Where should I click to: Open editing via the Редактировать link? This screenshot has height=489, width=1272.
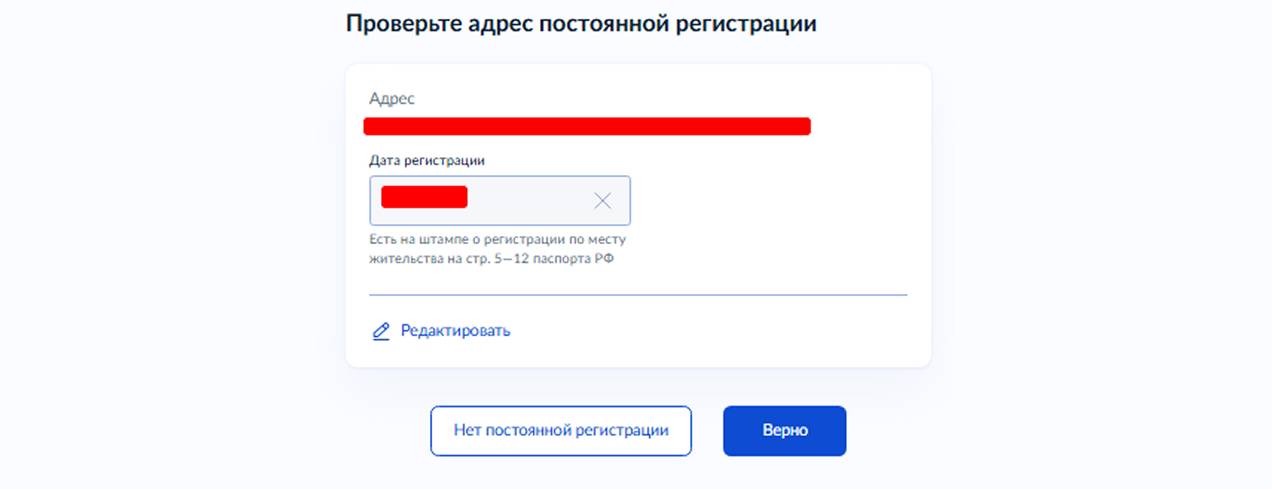455,331
